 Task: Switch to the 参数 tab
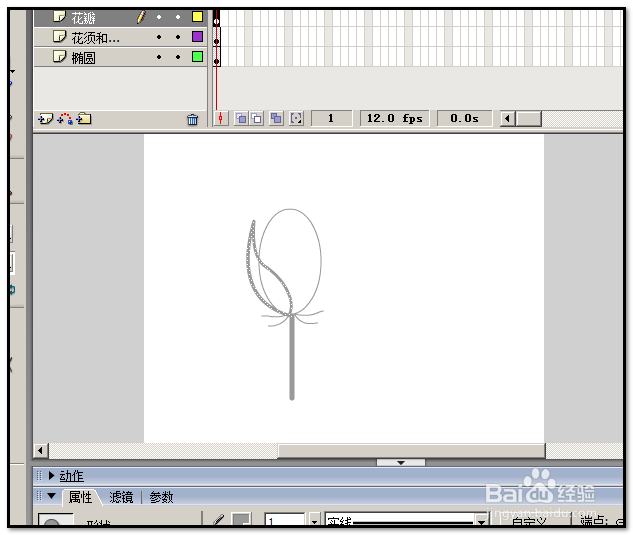pos(161,497)
